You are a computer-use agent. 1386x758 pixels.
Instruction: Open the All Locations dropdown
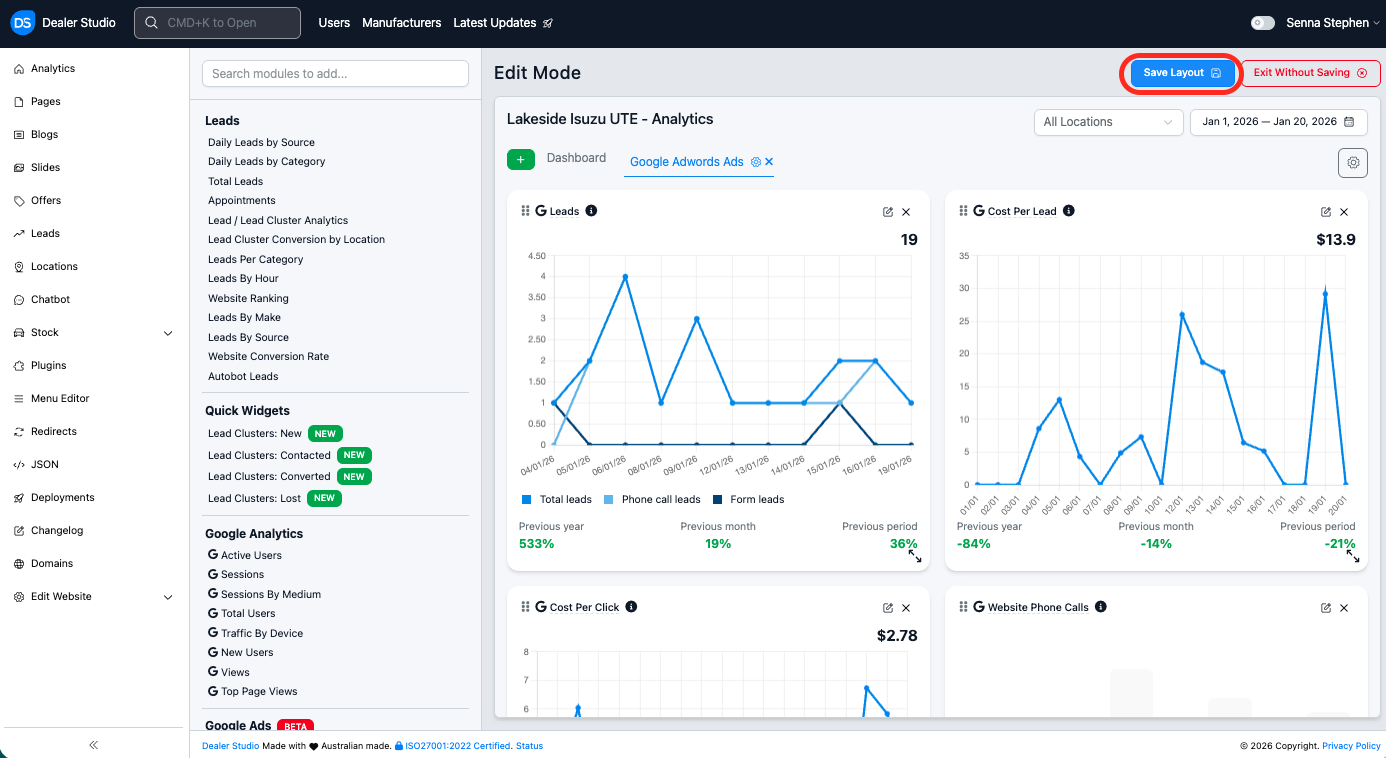1108,122
